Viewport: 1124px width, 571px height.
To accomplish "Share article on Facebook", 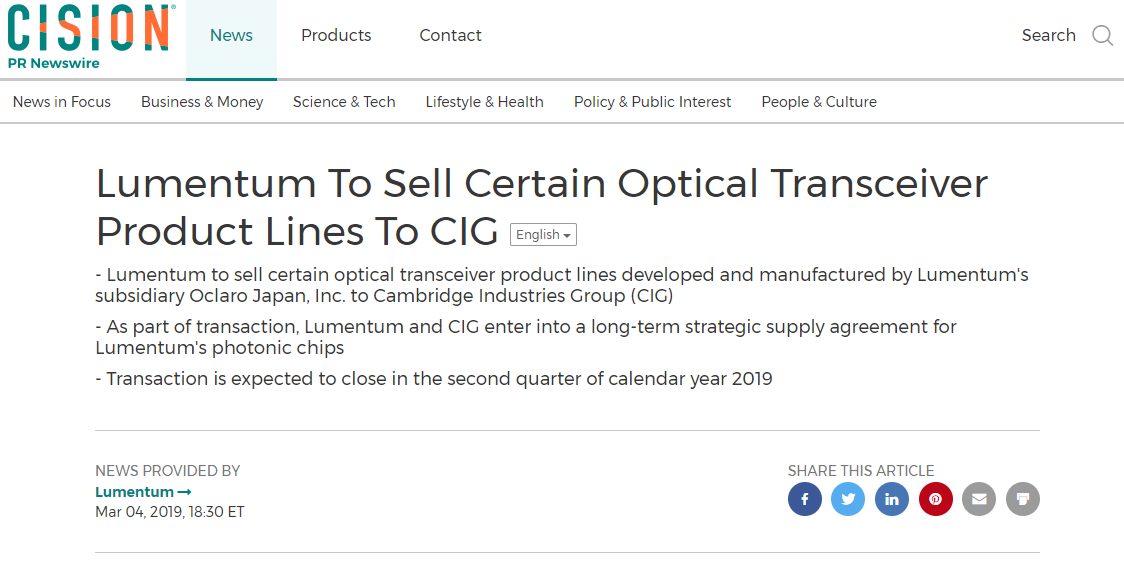I will 805,499.
